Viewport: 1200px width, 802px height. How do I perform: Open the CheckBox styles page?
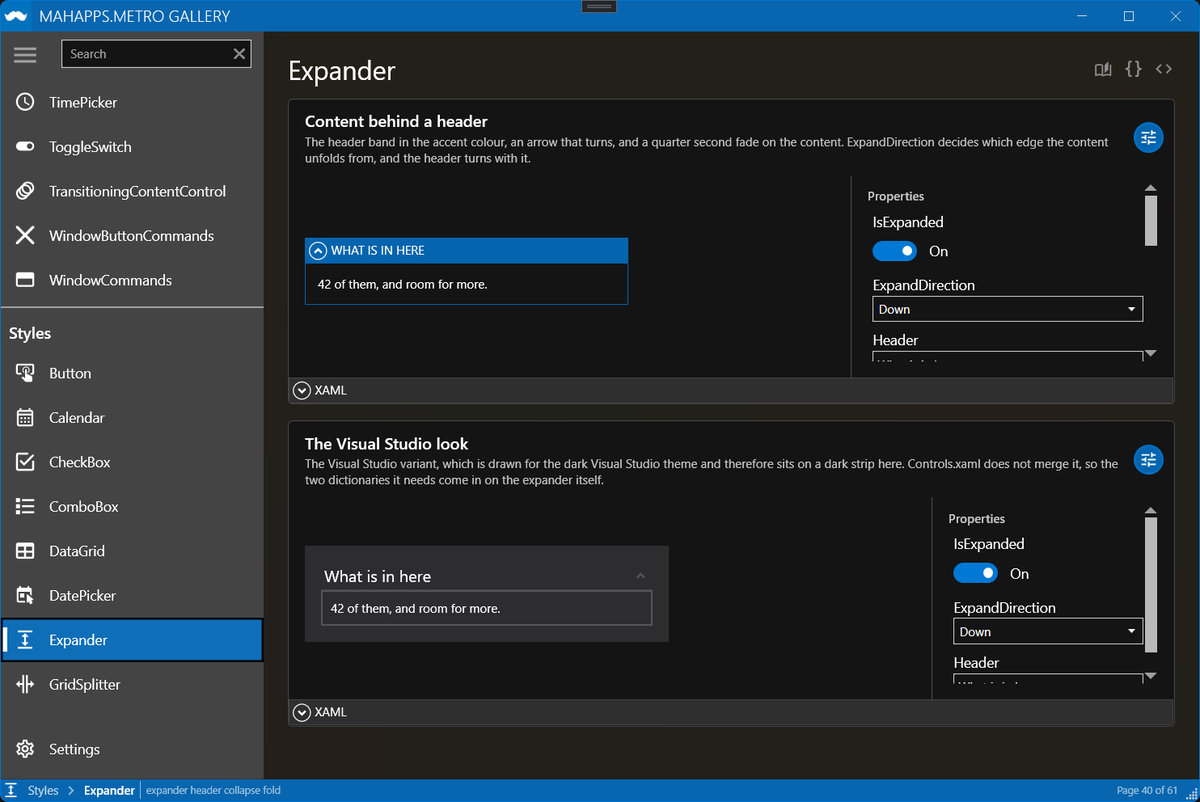coord(132,462)
